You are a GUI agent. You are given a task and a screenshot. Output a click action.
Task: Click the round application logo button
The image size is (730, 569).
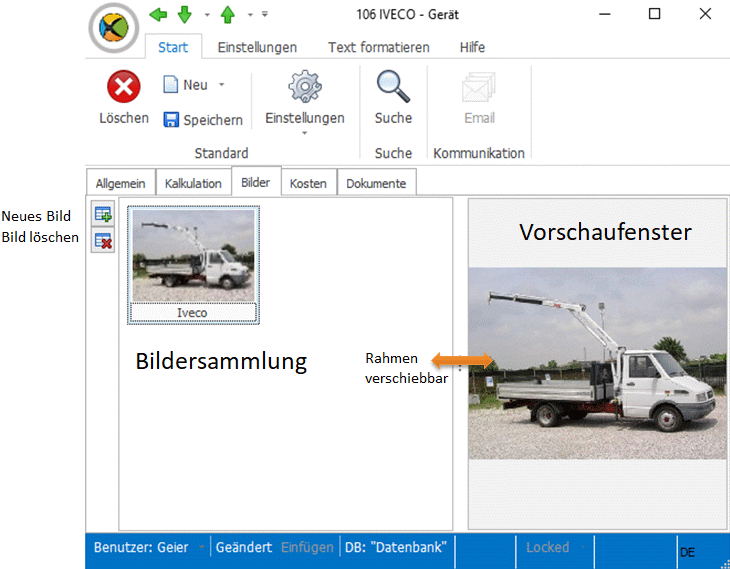(x=114, y=27)
